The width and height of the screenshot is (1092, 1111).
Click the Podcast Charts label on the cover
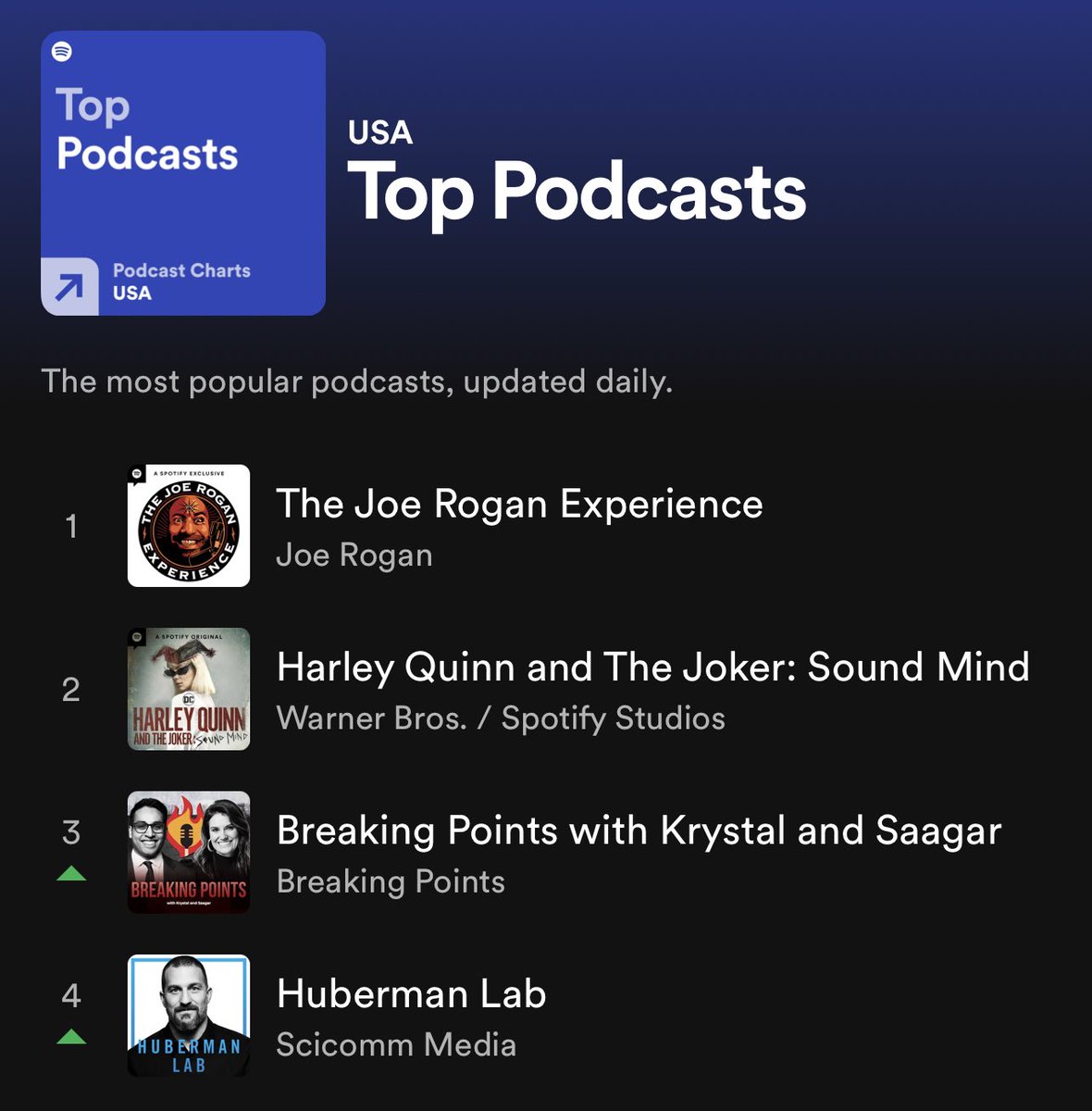click(181, 270)
